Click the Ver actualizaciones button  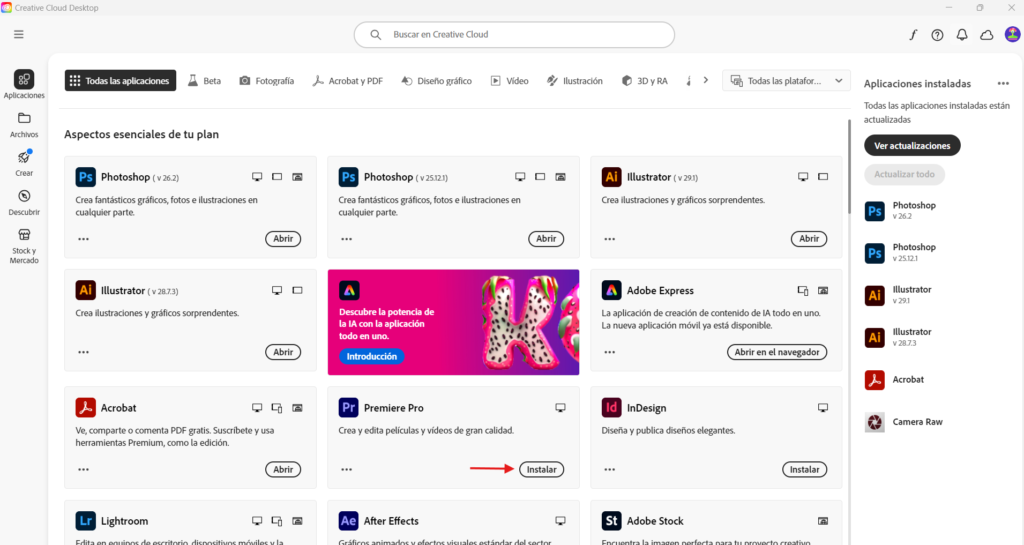coord(912,146)
